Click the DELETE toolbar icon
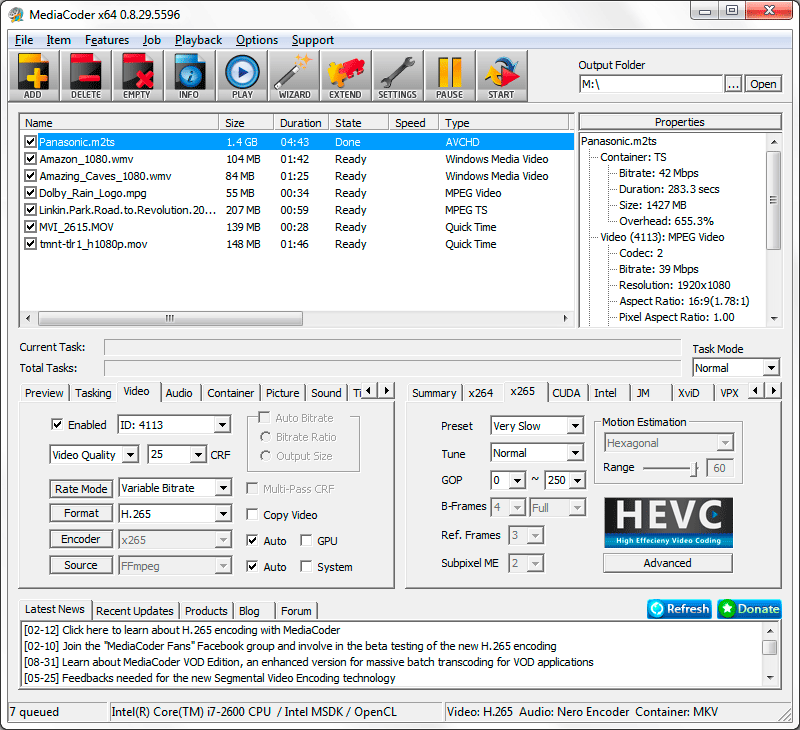This screenshot has width=800, height=730. tap(85, 75)
